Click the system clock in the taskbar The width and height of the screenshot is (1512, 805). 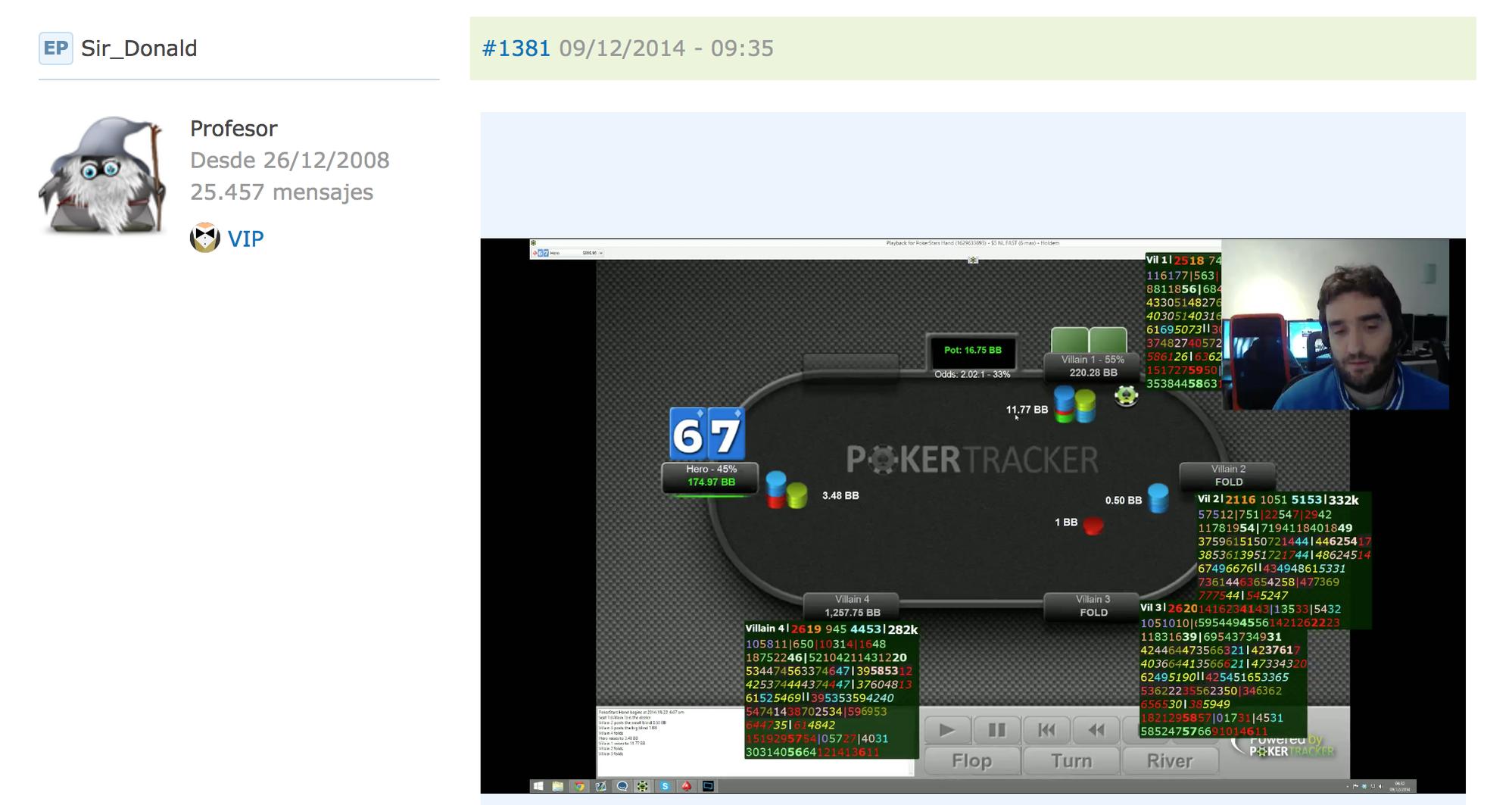tap(1400, 787)
